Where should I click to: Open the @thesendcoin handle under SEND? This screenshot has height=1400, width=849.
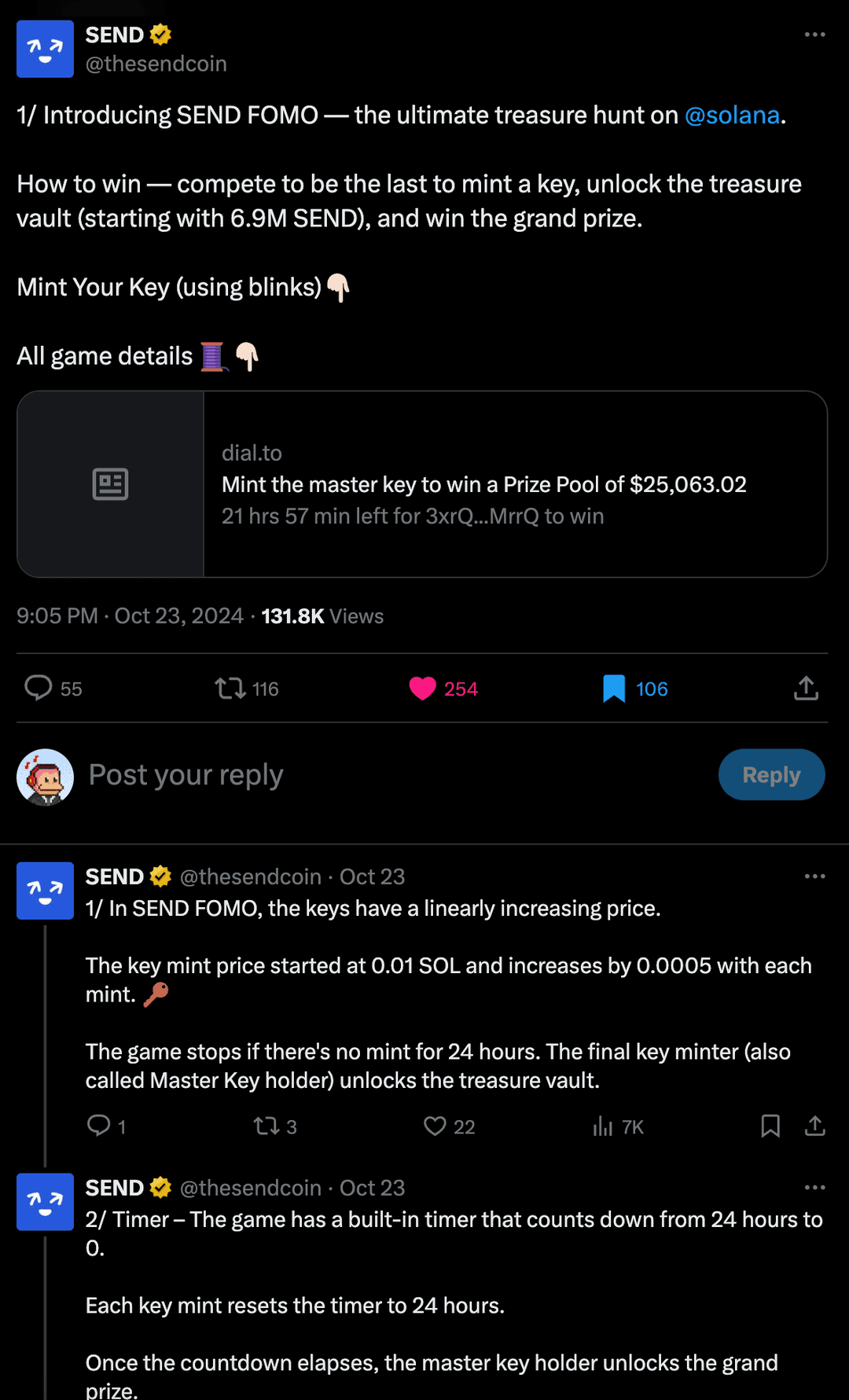[156, 64]
